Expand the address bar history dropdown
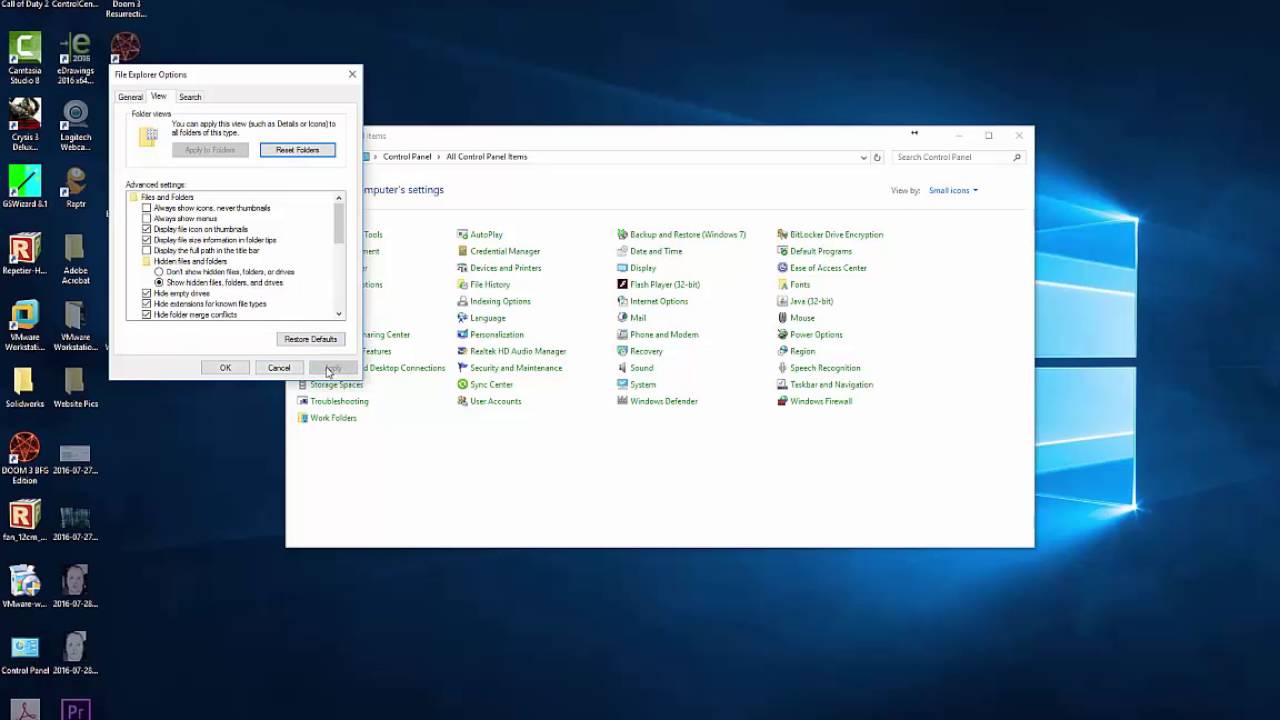Image resolution: width=1280 pixels, height=720 pixels. (863, 157)
